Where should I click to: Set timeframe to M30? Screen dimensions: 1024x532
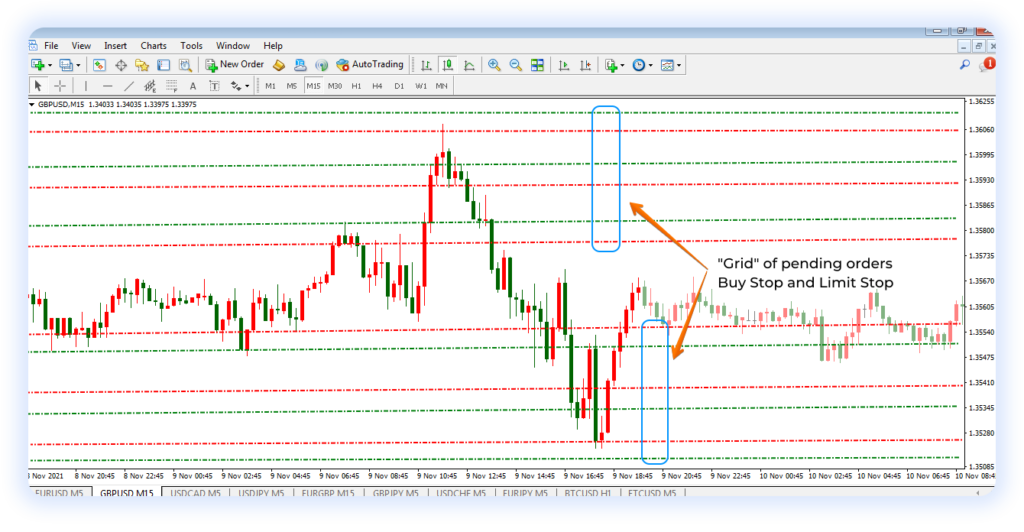click(335, 86)
